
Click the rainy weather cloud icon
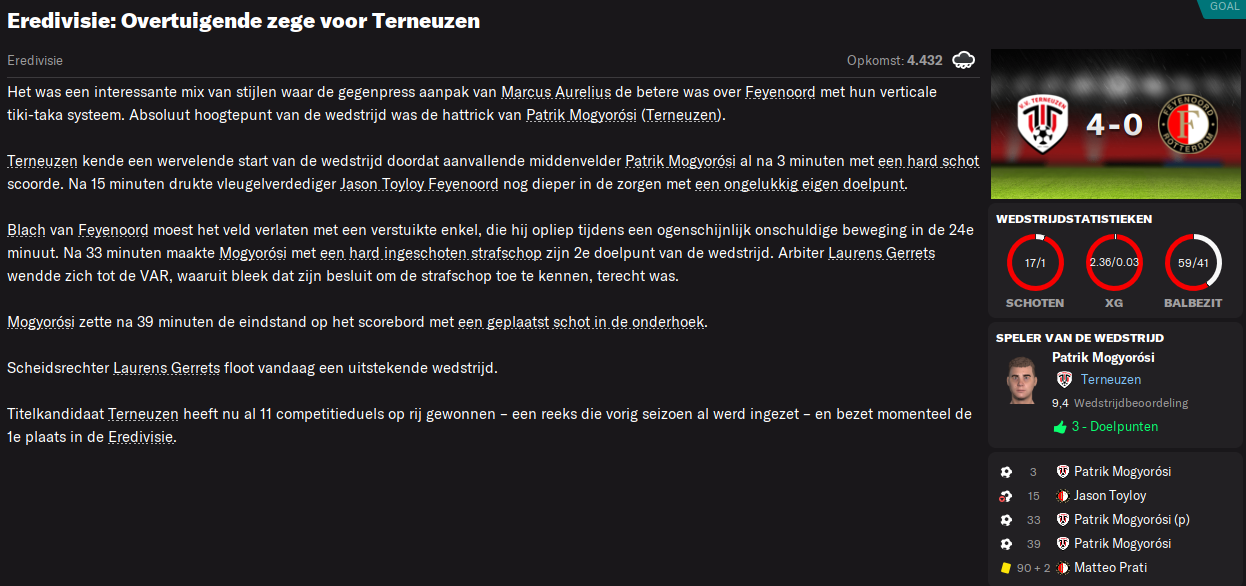(x=964, y=60)
